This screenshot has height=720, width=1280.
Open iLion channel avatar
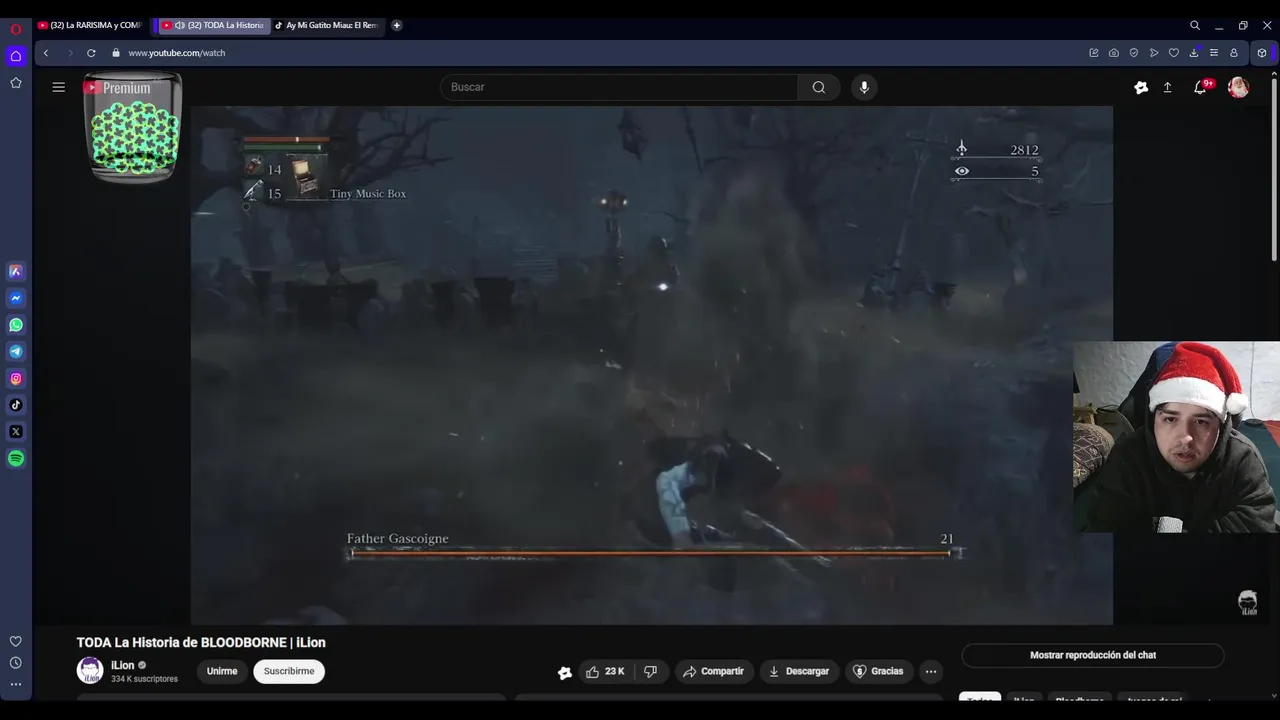90,670
